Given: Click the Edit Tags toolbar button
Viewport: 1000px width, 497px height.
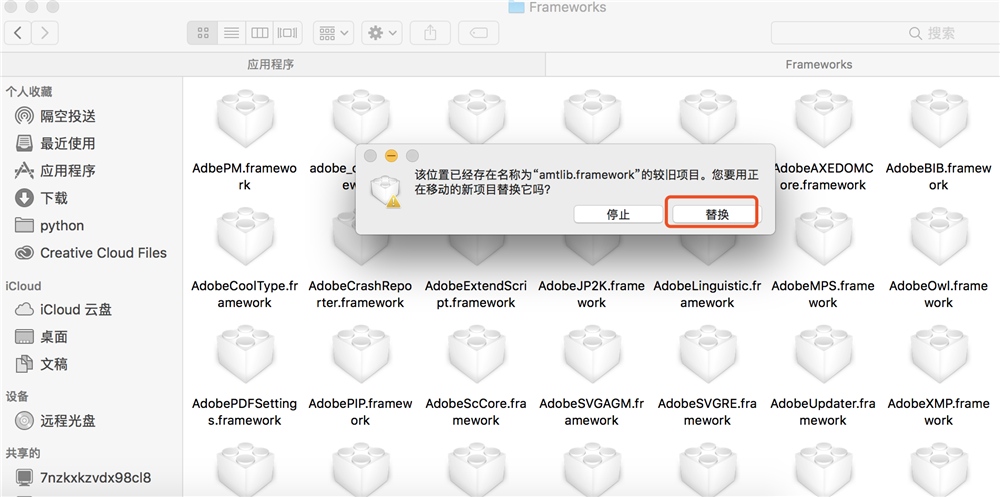Looking at the screenshot, I should coord(478,33).
